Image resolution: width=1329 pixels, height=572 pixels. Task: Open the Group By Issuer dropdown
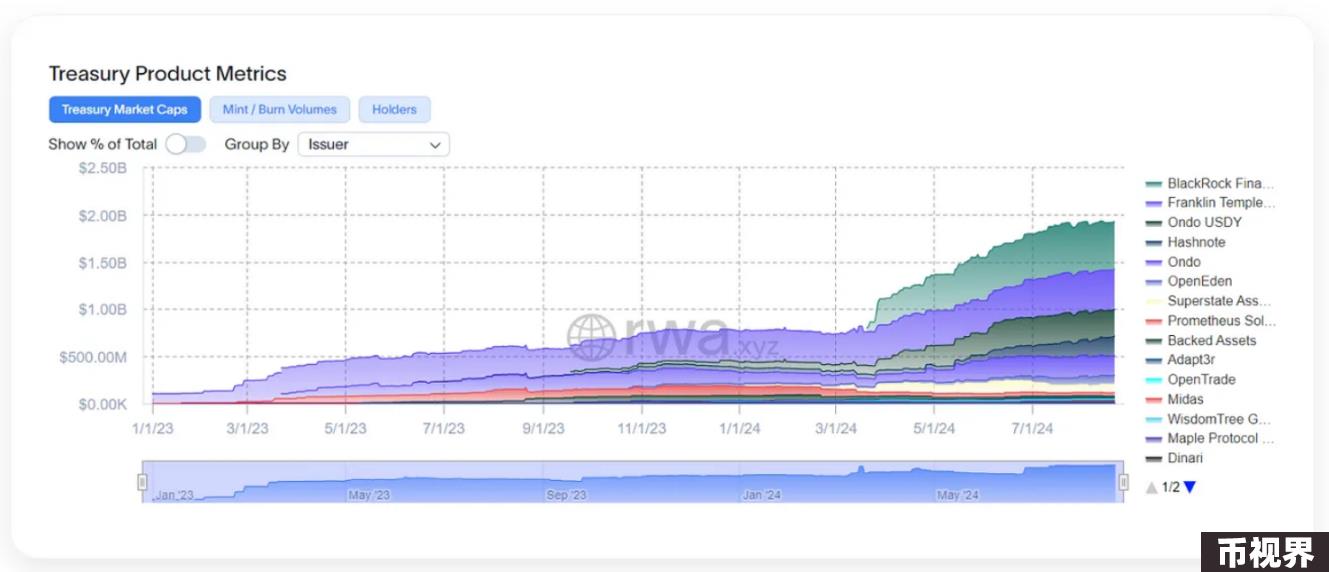pyautogui.click(x=374, y=144)
